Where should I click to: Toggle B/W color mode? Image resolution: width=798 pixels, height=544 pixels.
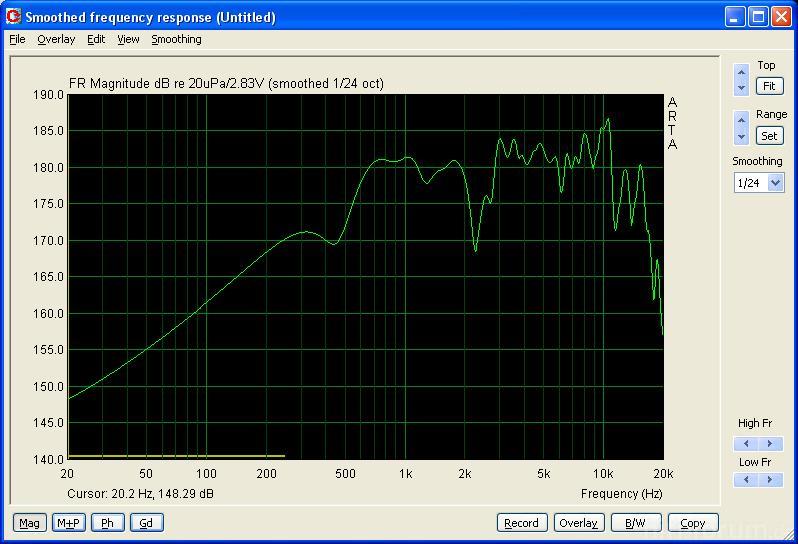pos(635,522)
